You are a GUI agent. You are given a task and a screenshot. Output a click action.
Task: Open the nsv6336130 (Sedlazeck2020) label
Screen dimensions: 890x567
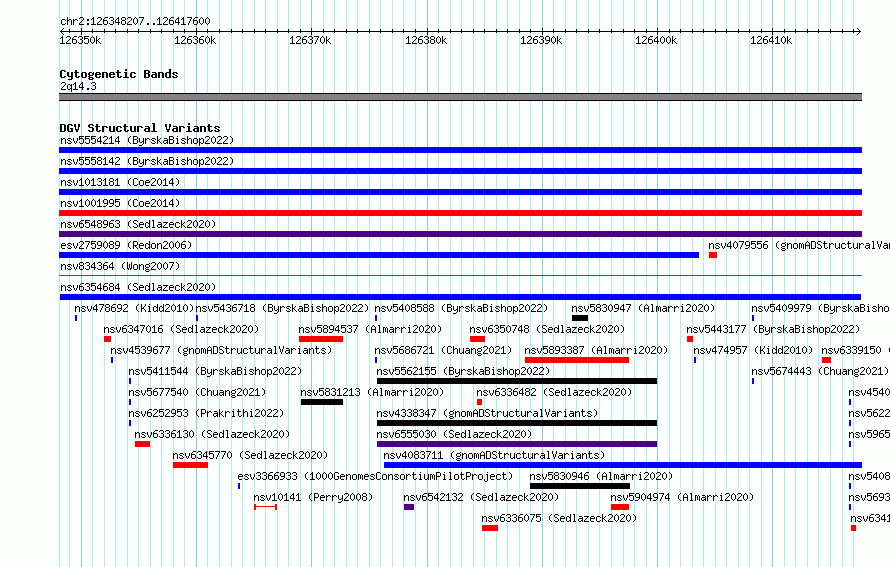click(x=212, y=434)
